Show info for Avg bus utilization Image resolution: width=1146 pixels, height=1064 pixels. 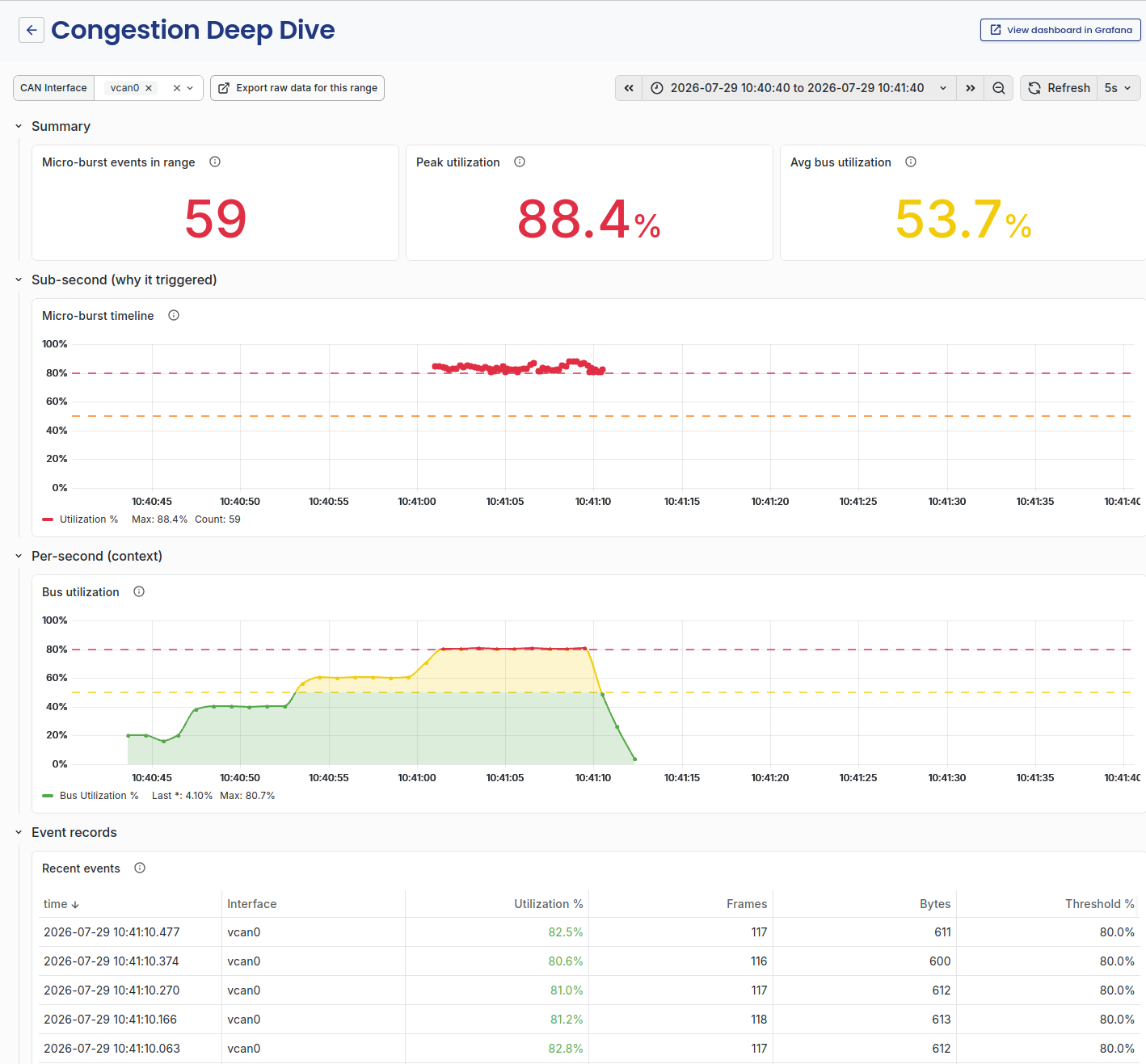[x=911, y=162]
